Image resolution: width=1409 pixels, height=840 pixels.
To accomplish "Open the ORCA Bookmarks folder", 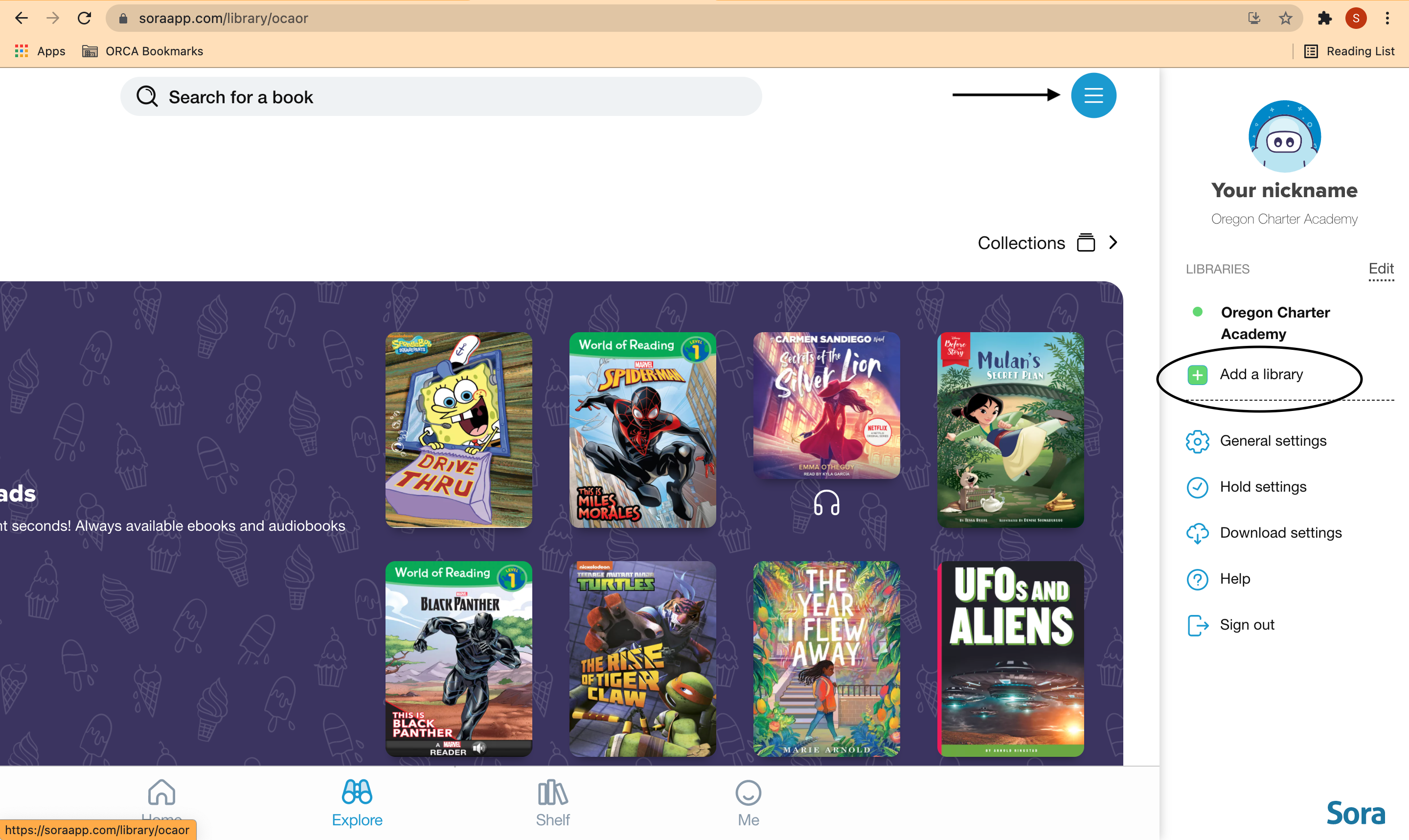I will point(142,51).
